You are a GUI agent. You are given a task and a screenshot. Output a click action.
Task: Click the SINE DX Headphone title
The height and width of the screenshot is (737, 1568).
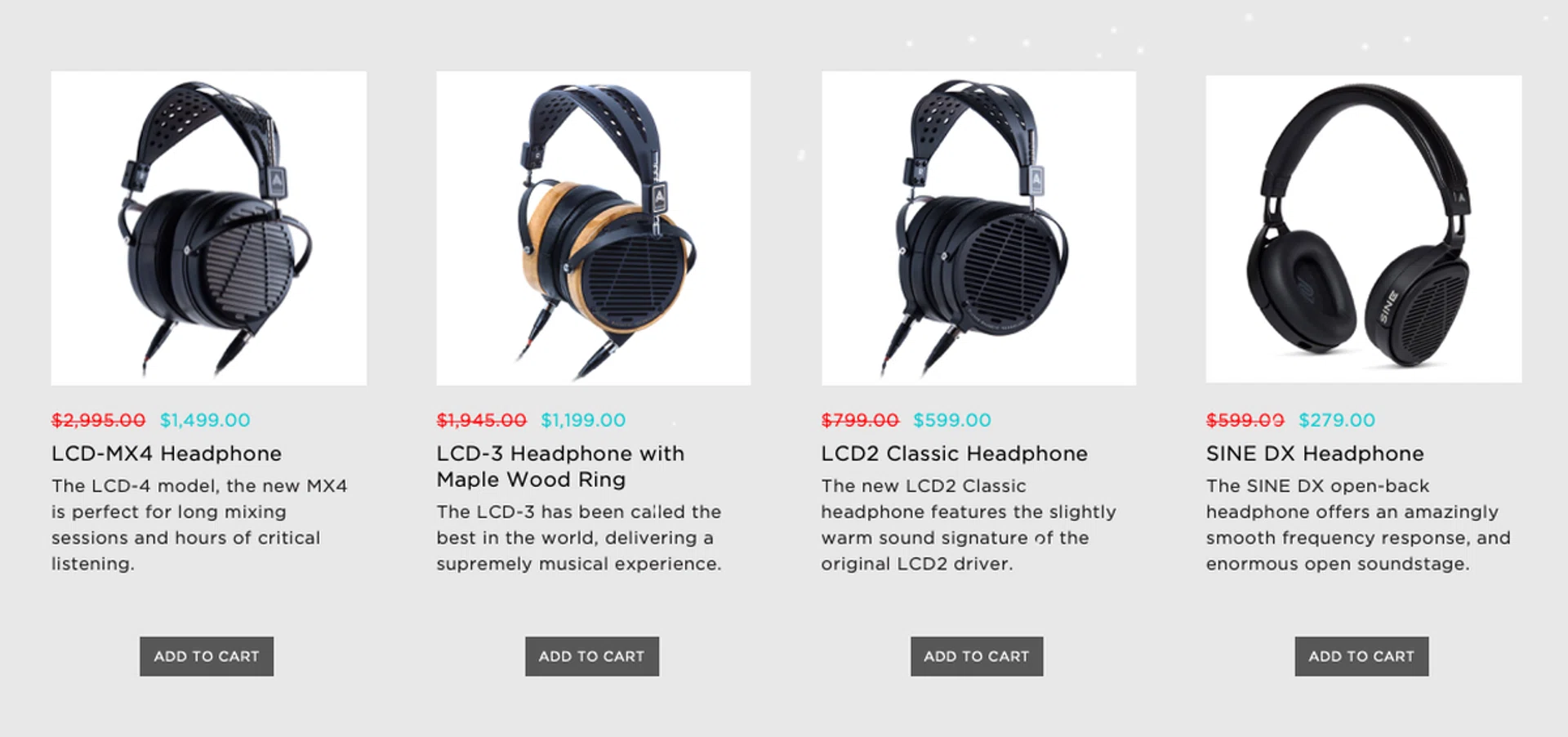click(1315, 453)
